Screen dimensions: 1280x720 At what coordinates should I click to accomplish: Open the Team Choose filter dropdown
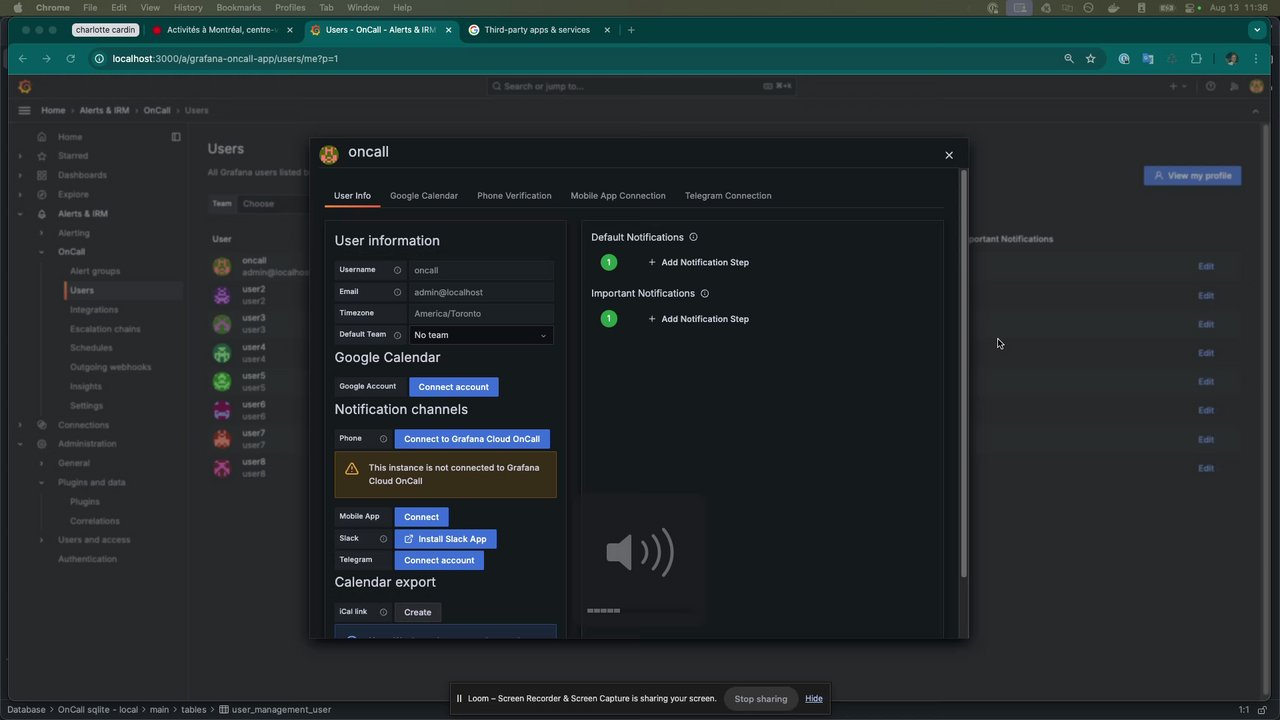[x=273, y=204]
